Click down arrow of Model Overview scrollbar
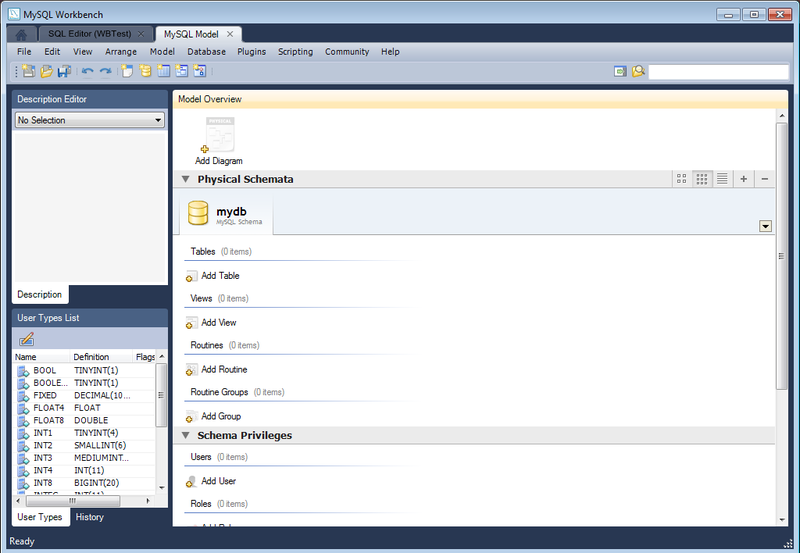 pyautogui.click(x=782, y=520)
